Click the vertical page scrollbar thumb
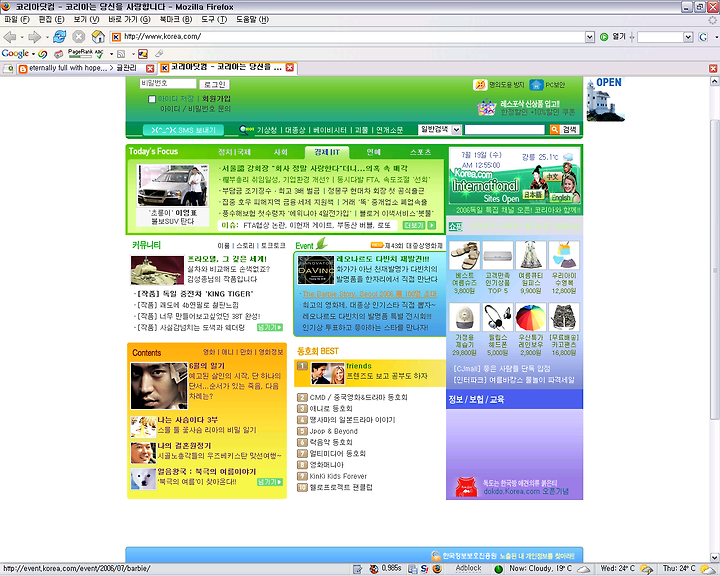720x576 pixels. (714, 269)
